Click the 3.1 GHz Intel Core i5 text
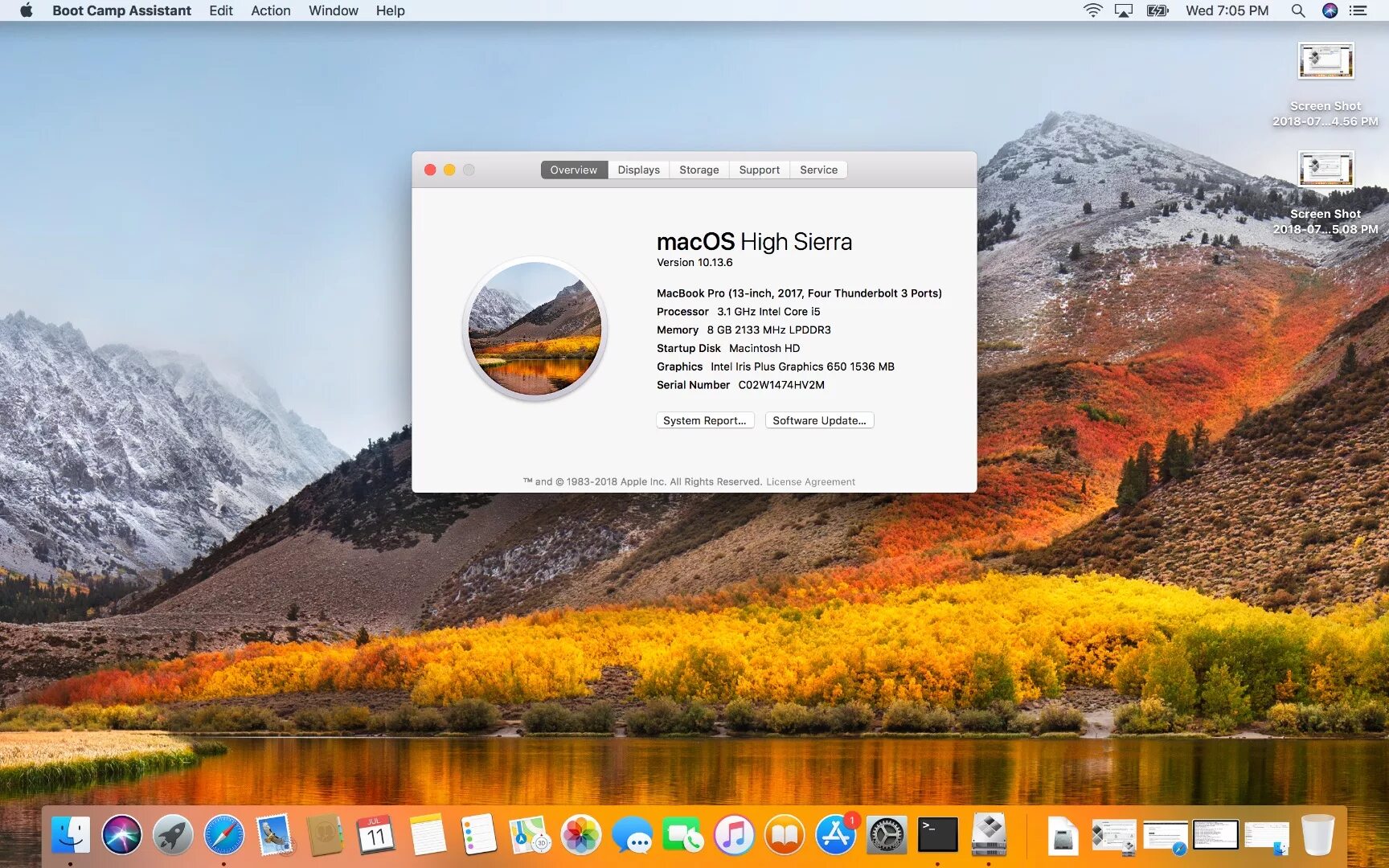The width and height of the screenshot is (1389, 868). [768, 312]
